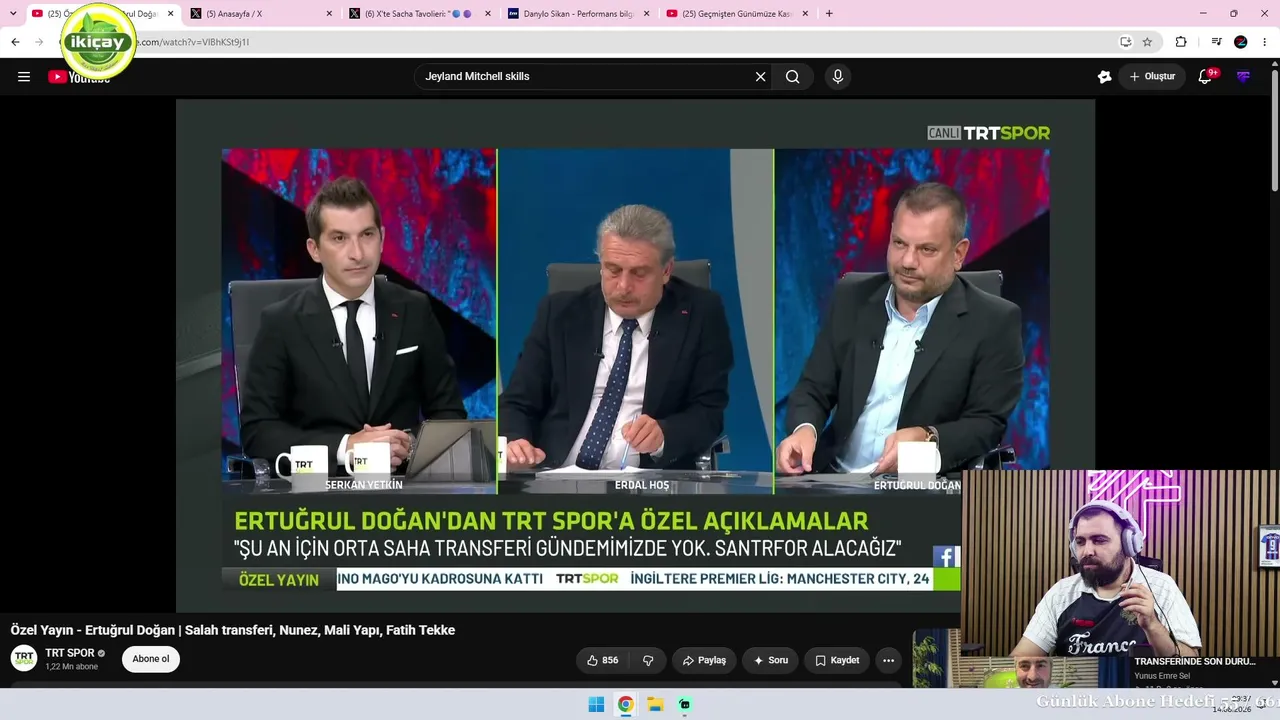Open the Chrome three-dot menu
The image size is (1280, 720).
click(x=1266, y=42)
